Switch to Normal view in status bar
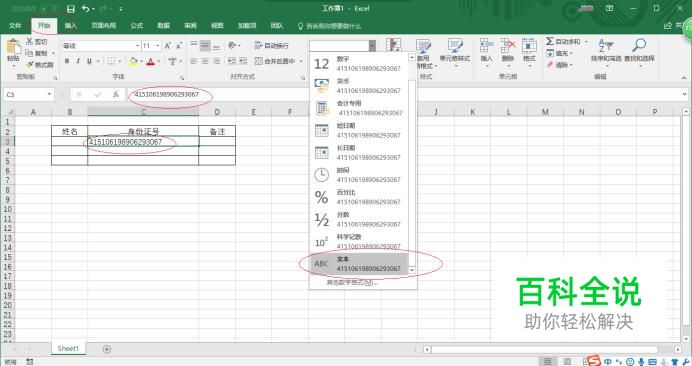This screenshot has width=692, height=366. pos(548,362)
